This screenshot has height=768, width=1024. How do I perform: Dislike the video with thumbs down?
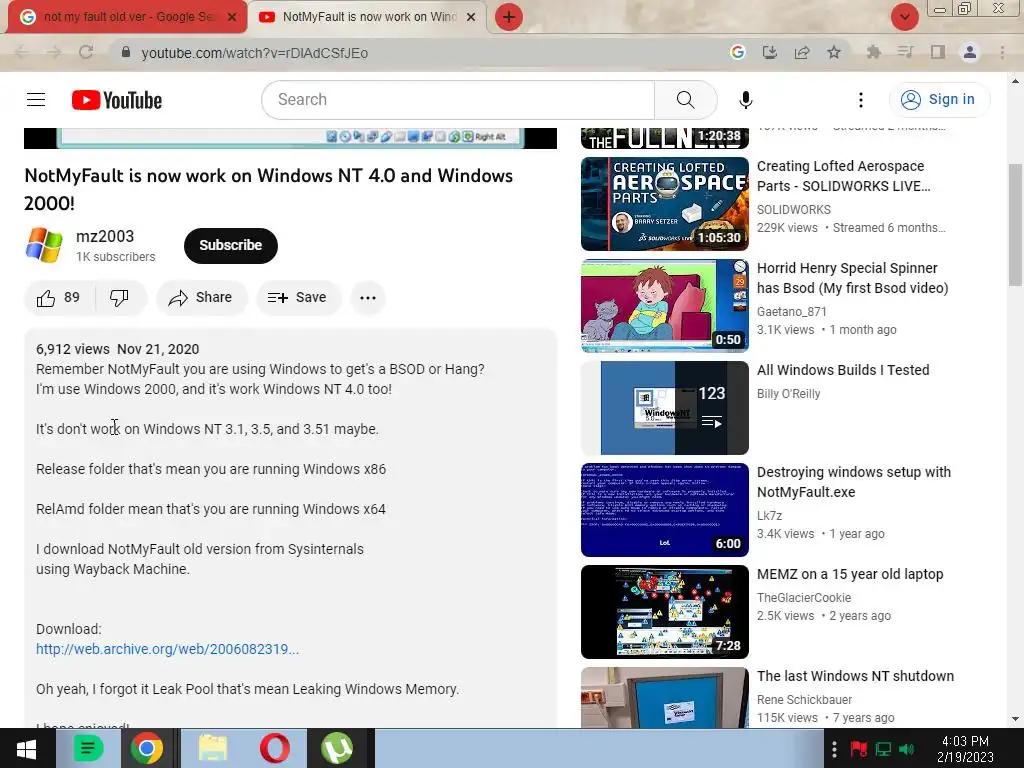click(120, 298)
